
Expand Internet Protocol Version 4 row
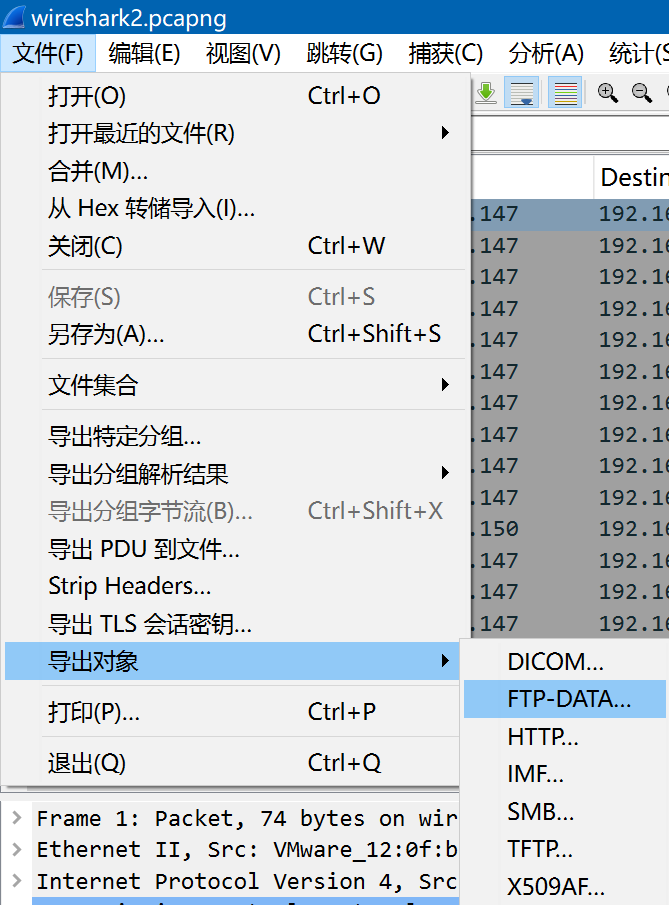pos(16,882)
